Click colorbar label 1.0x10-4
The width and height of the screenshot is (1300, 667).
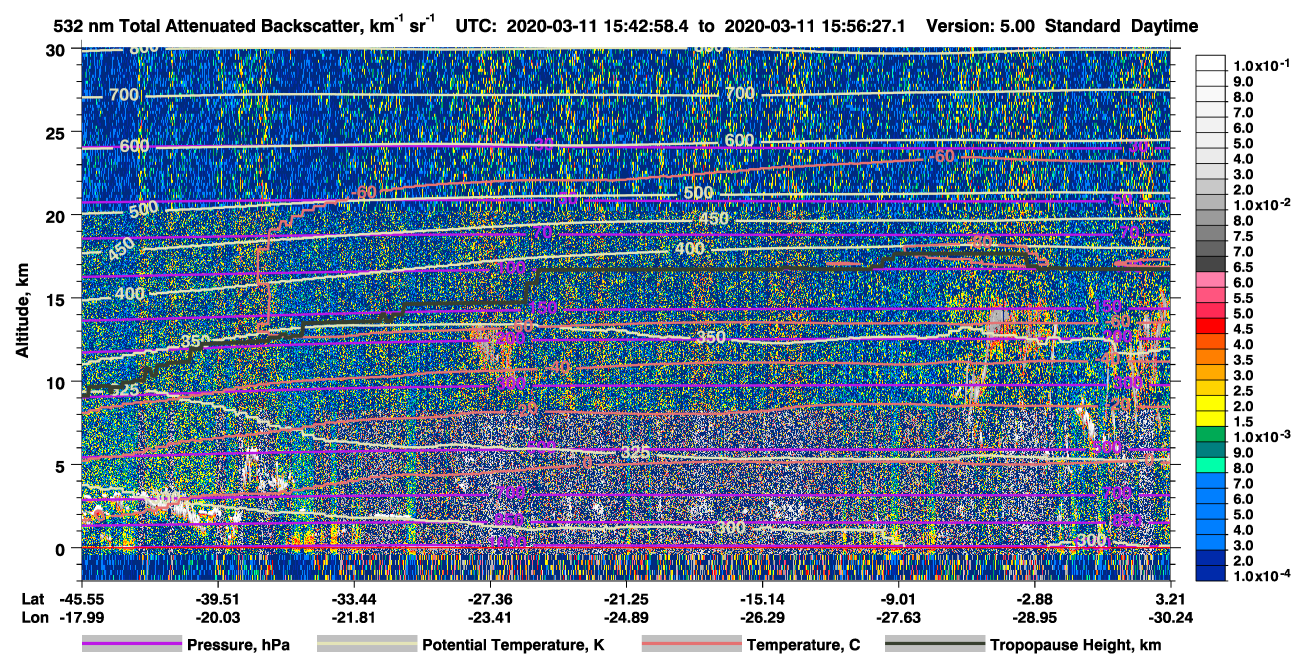tap(1263, 576)
